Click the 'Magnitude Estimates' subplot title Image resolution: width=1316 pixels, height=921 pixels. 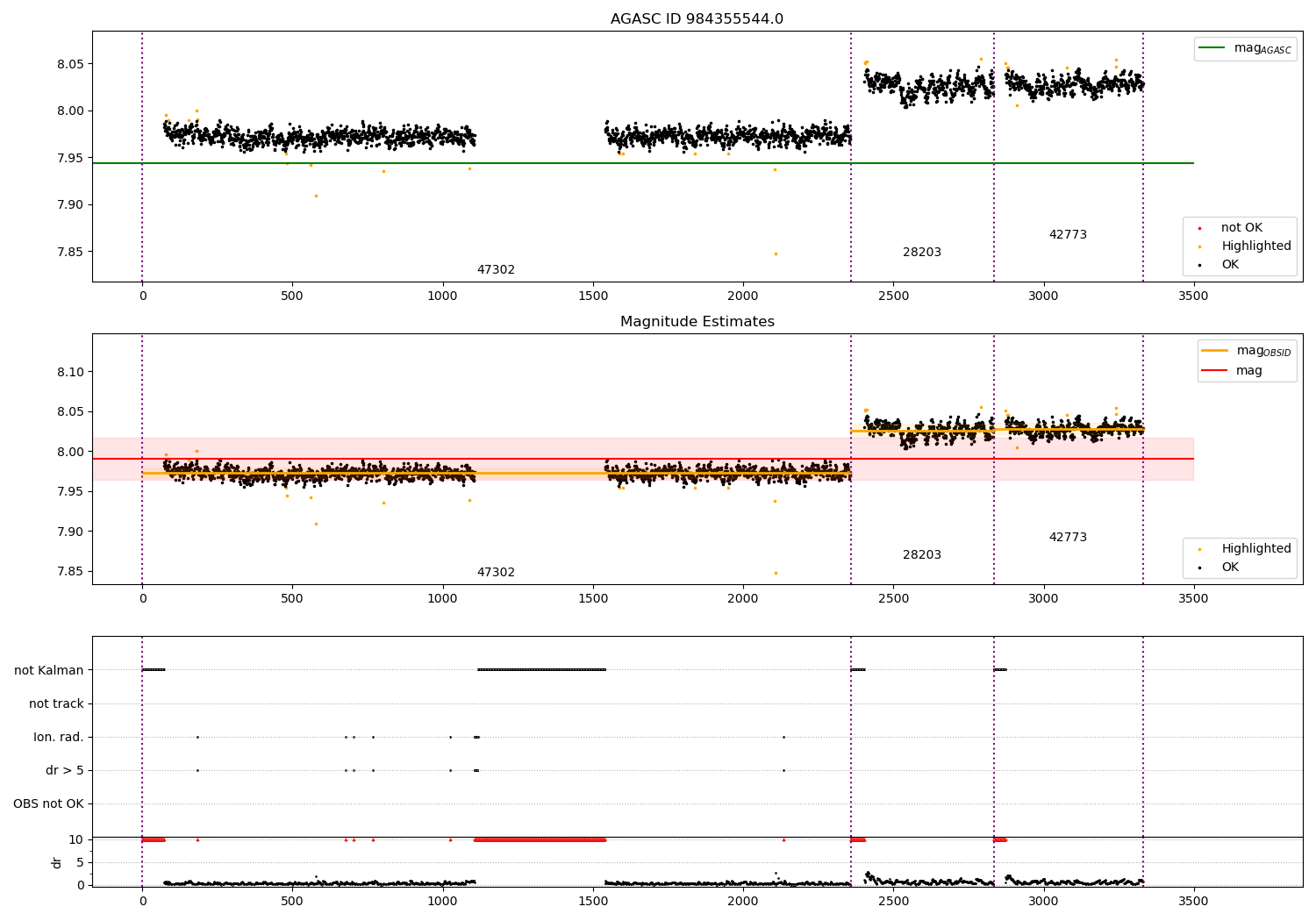coord(697,322)
